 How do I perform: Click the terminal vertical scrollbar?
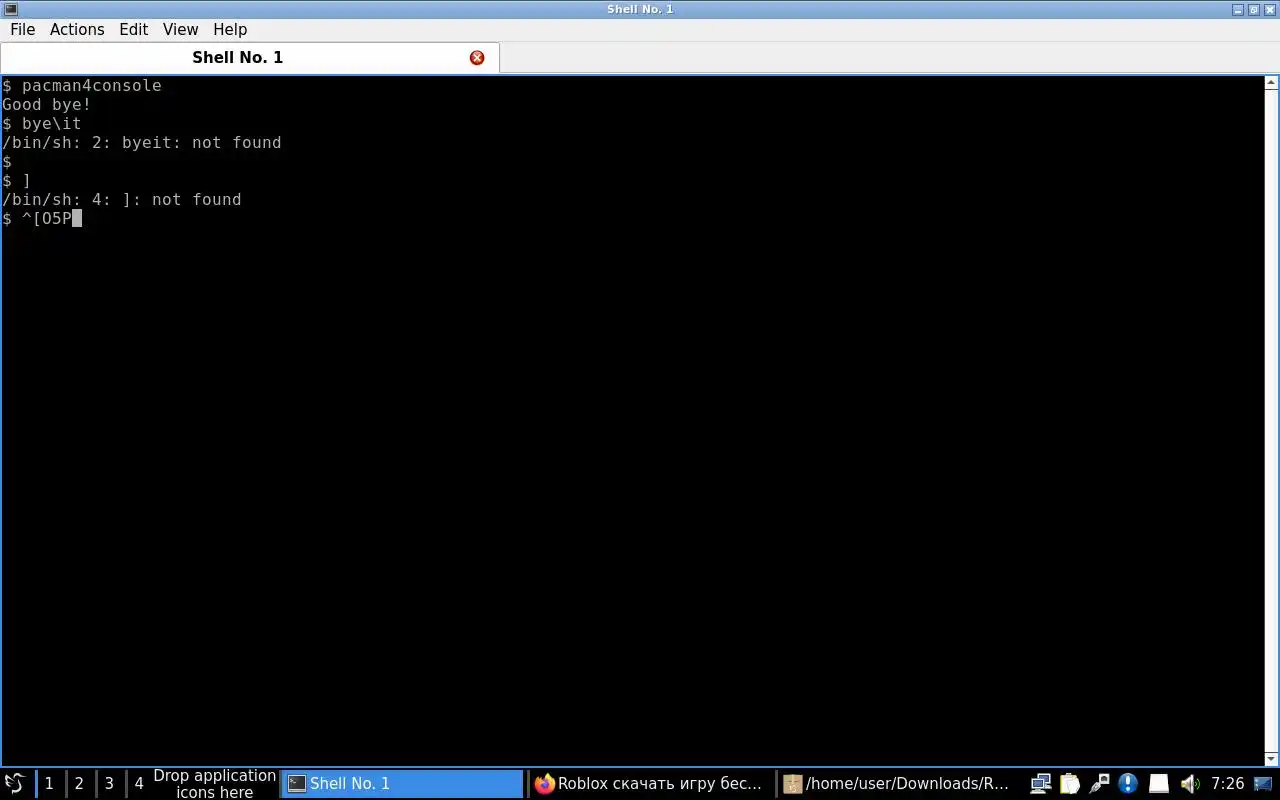click(1272, 420)
